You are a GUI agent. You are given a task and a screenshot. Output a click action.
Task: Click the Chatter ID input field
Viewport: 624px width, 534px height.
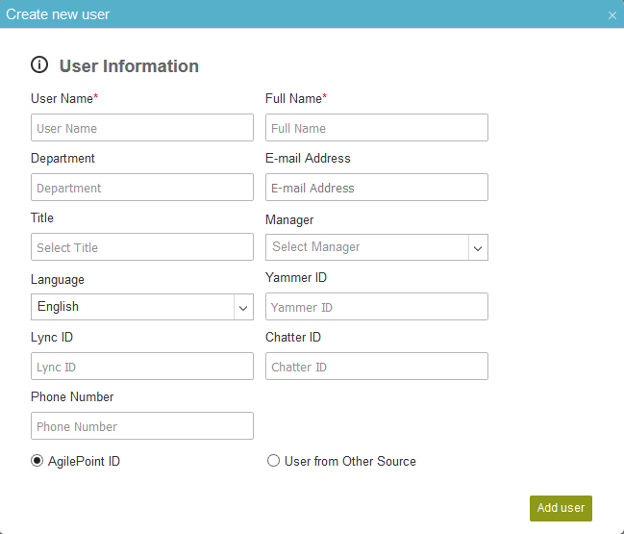[376, 366]
